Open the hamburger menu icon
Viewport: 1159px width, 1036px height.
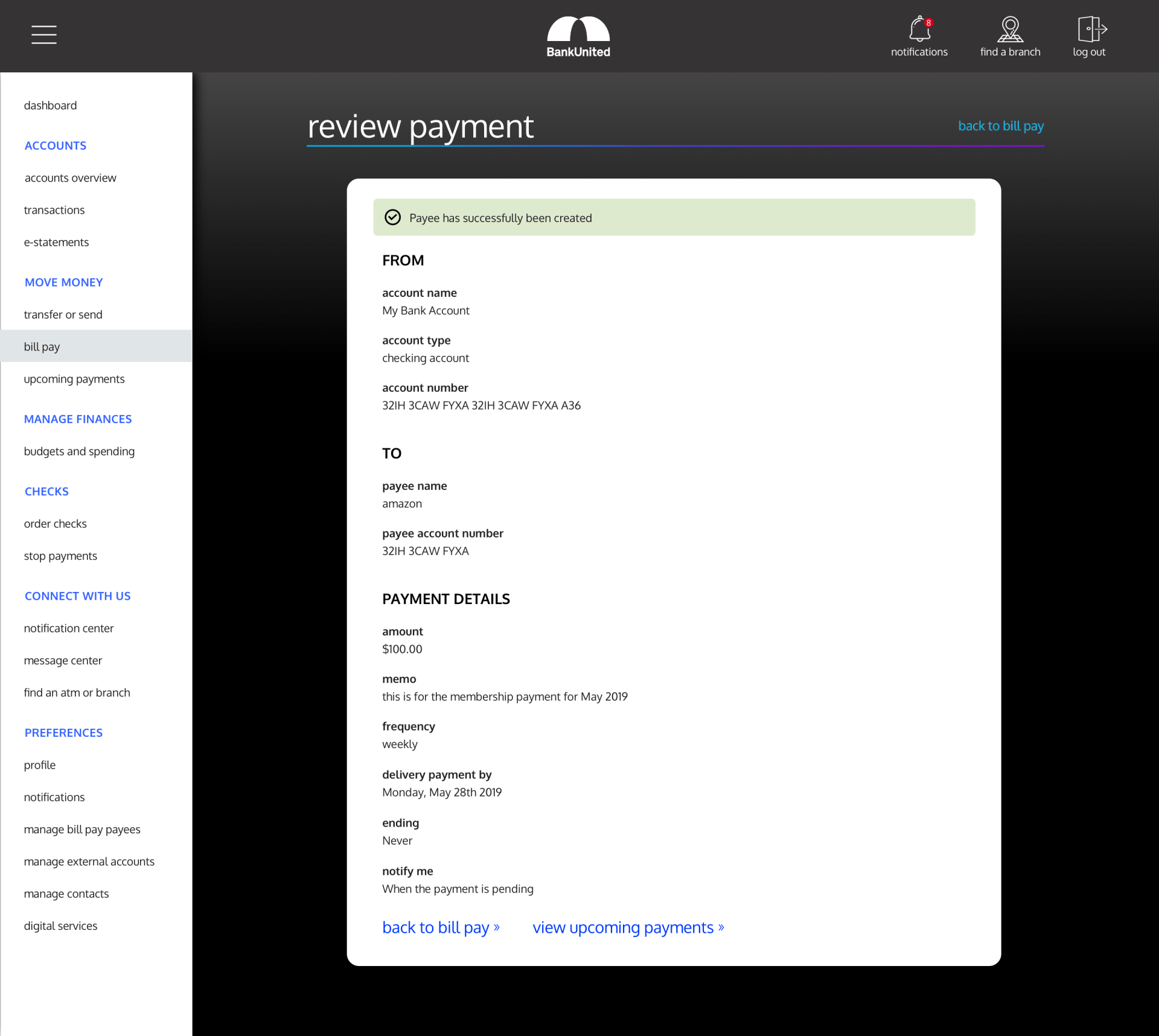coord(44,34)
